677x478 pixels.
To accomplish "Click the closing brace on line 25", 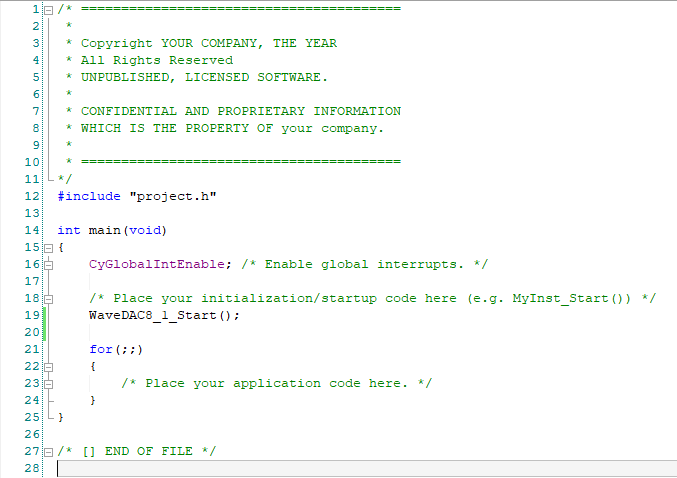I will click(60, 417).
